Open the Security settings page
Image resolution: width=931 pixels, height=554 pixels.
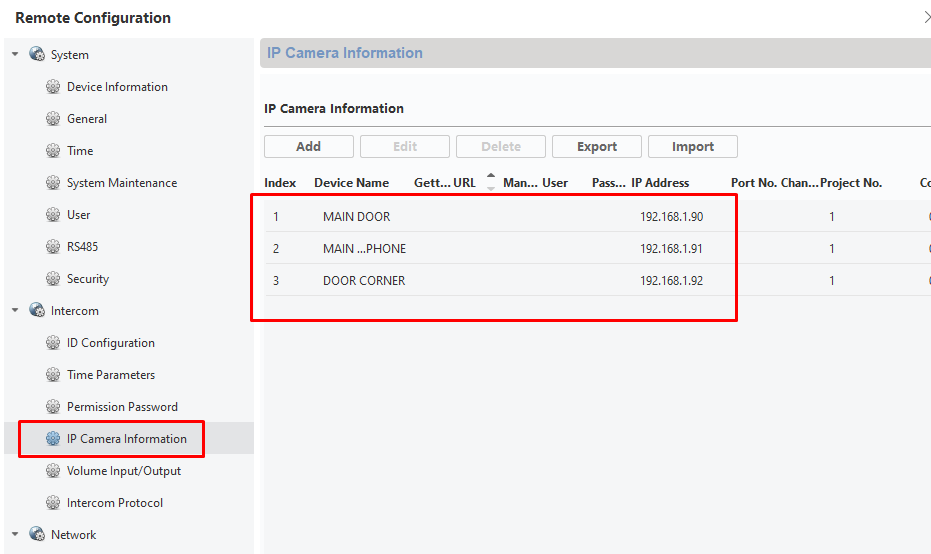tap(87, 278)
